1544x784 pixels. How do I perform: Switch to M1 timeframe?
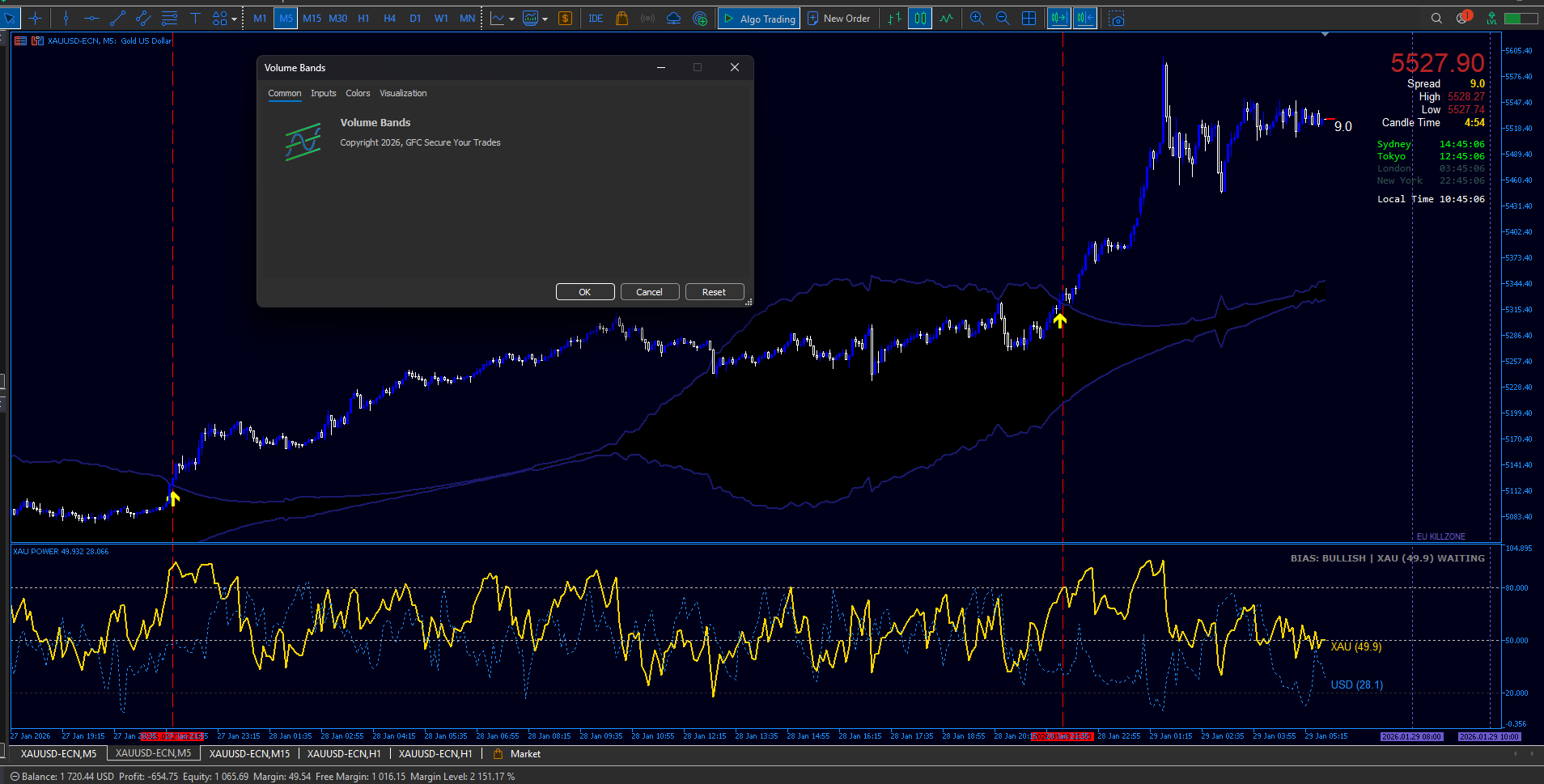(260, 18)
